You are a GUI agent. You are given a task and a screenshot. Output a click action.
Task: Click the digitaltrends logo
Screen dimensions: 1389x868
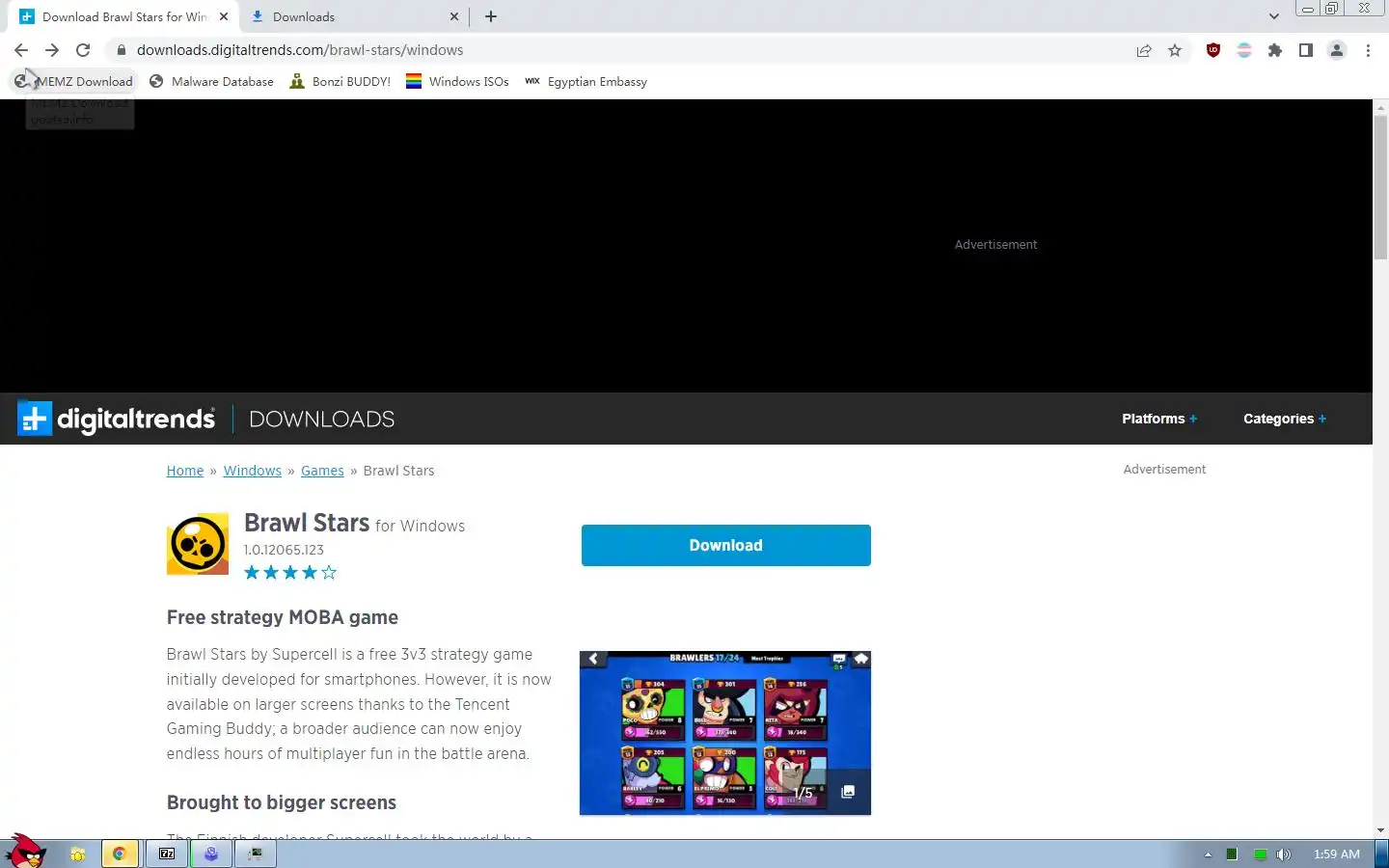click(116, 419)
